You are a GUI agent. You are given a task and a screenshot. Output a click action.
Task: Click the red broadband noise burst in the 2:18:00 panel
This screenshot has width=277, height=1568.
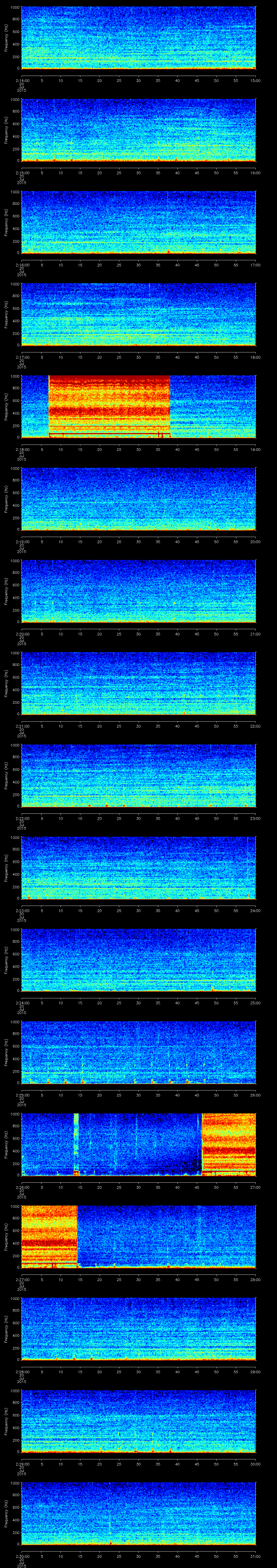(x=109, y=407)
